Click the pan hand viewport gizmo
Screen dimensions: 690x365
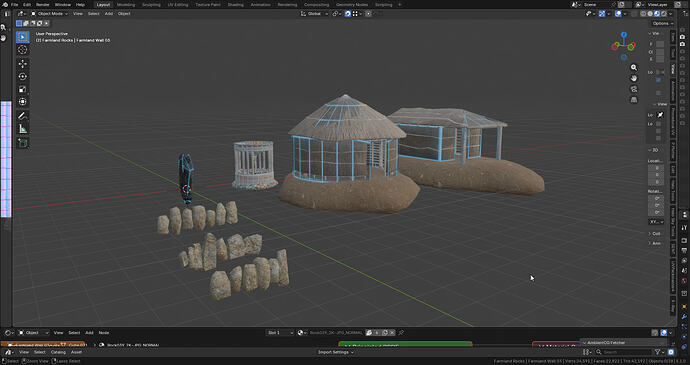(634, 78)
